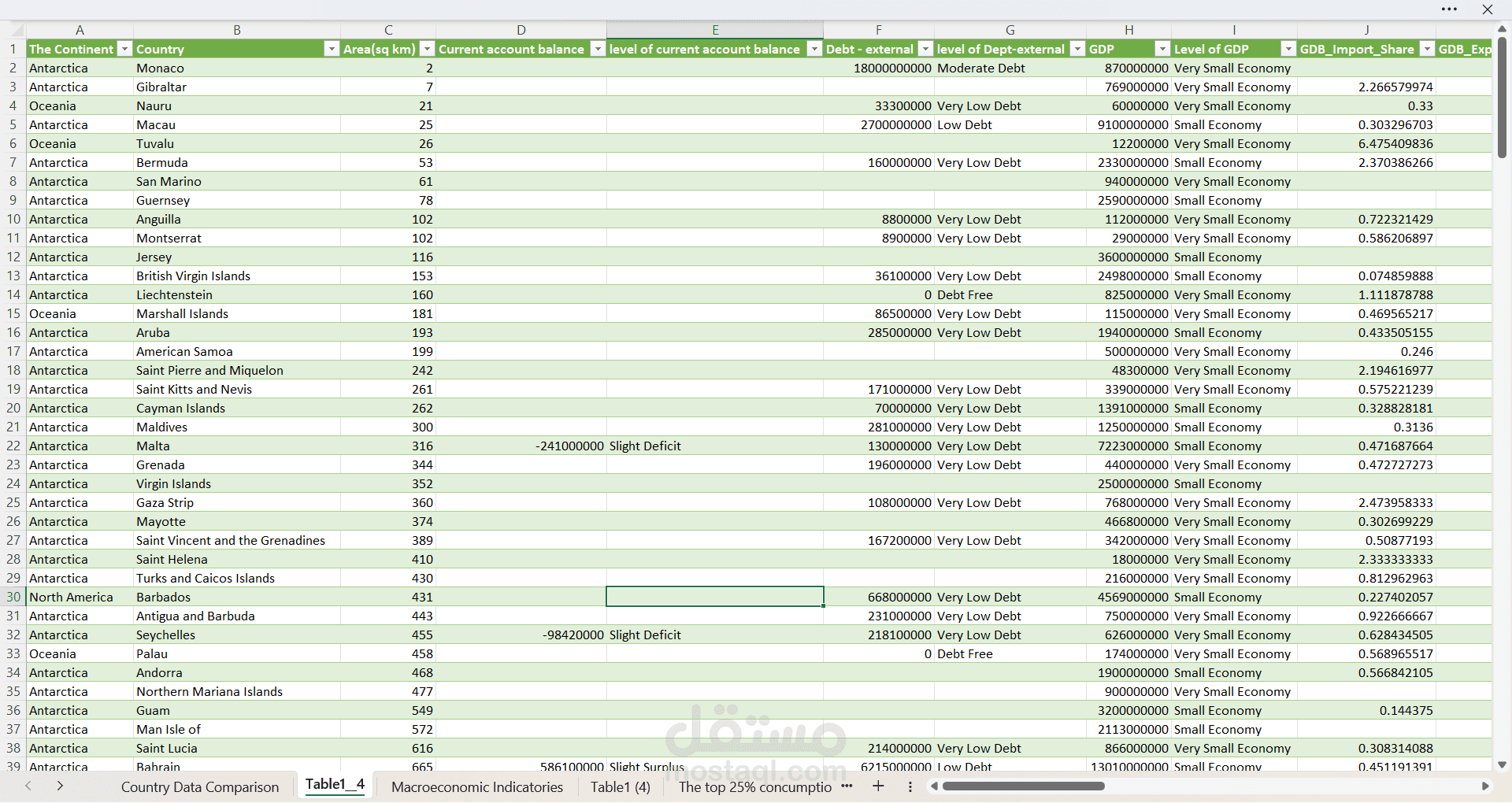Switch to Country Data Comparison sheet
1512x803 pixels.
coord(199,786)
